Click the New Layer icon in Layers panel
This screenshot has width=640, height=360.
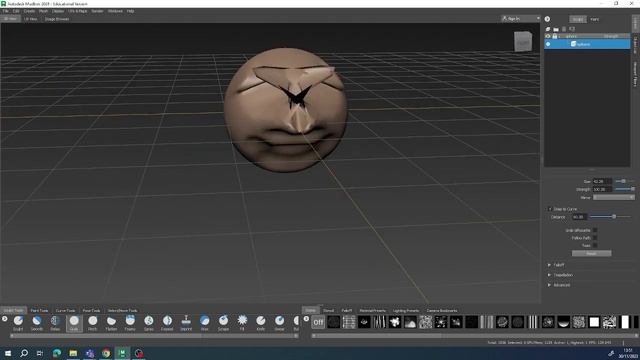[x=548, y=29]
